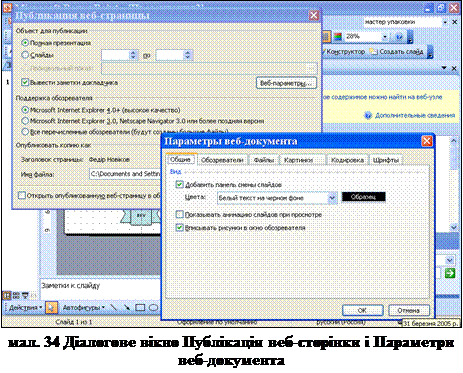Open the zoom 28% dropdown arrow
The height and width of the screenshot is (373, 463).
tap(385, 36)
